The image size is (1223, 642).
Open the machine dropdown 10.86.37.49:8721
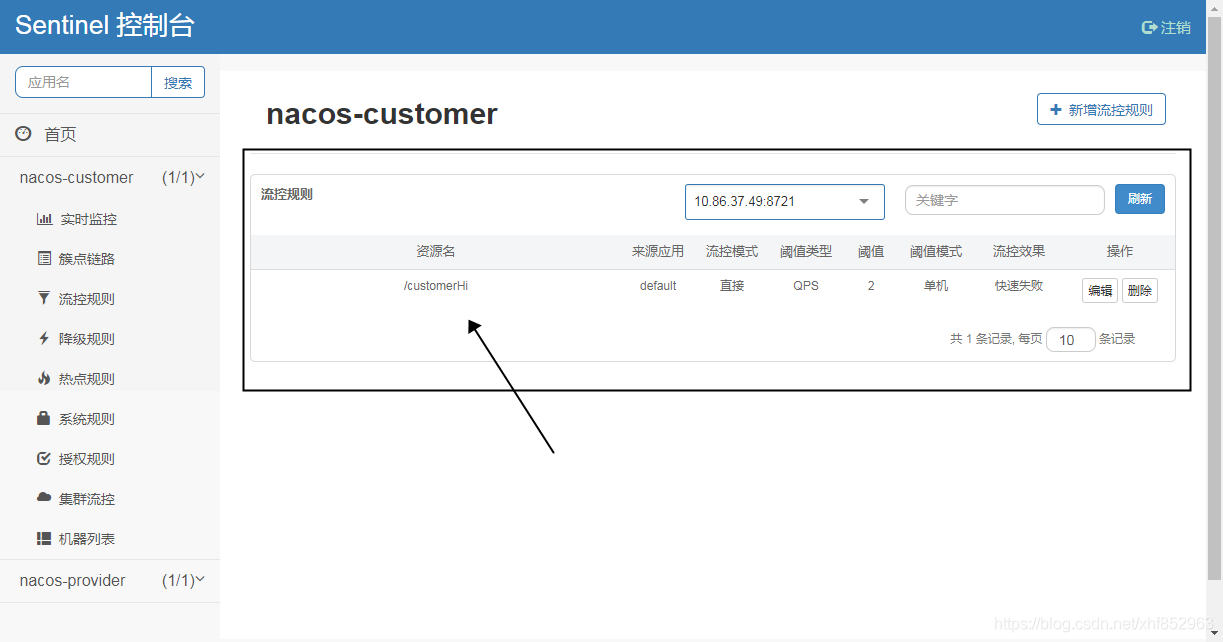[x=785, y=201]
